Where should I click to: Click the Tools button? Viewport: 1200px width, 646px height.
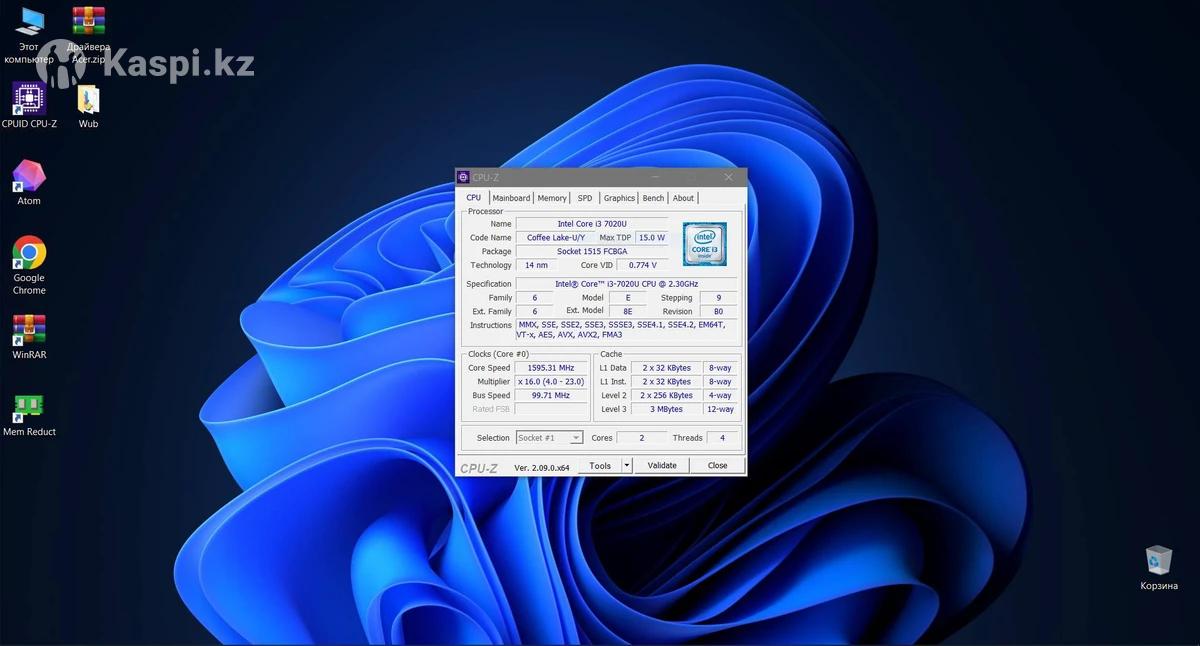[600, 466]
